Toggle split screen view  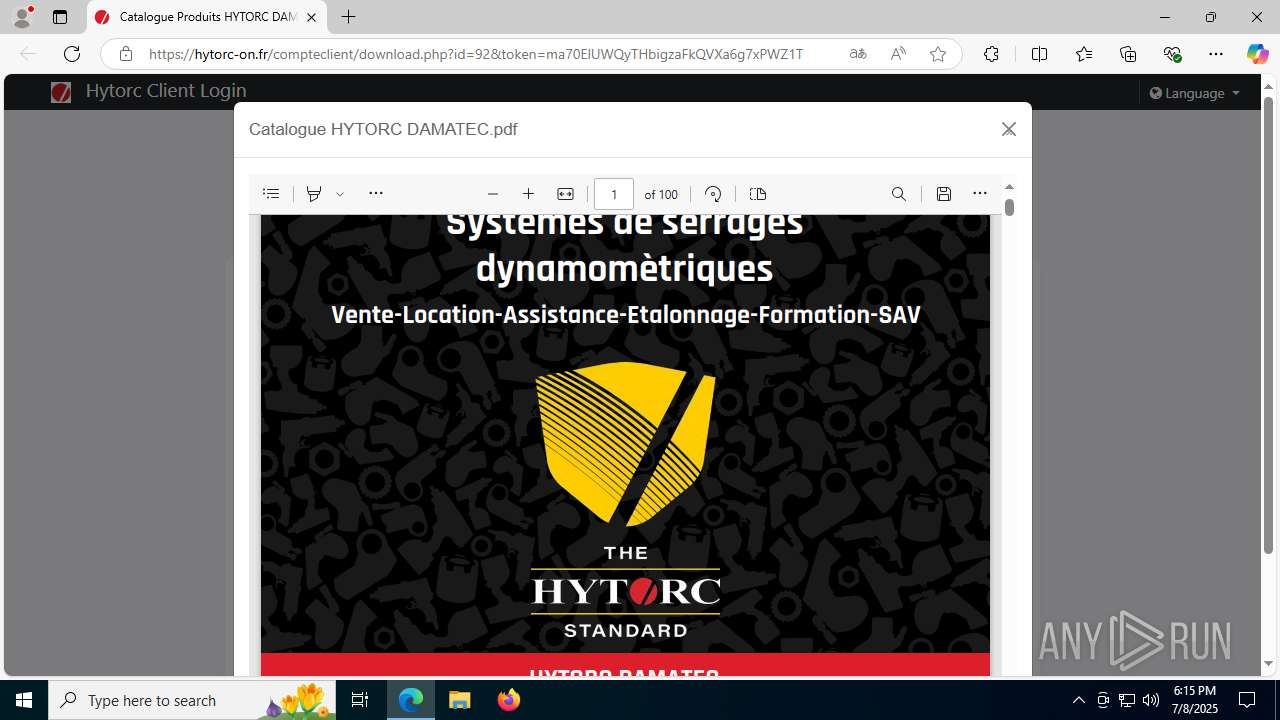pyautogui.click(x=1039, y=54)
